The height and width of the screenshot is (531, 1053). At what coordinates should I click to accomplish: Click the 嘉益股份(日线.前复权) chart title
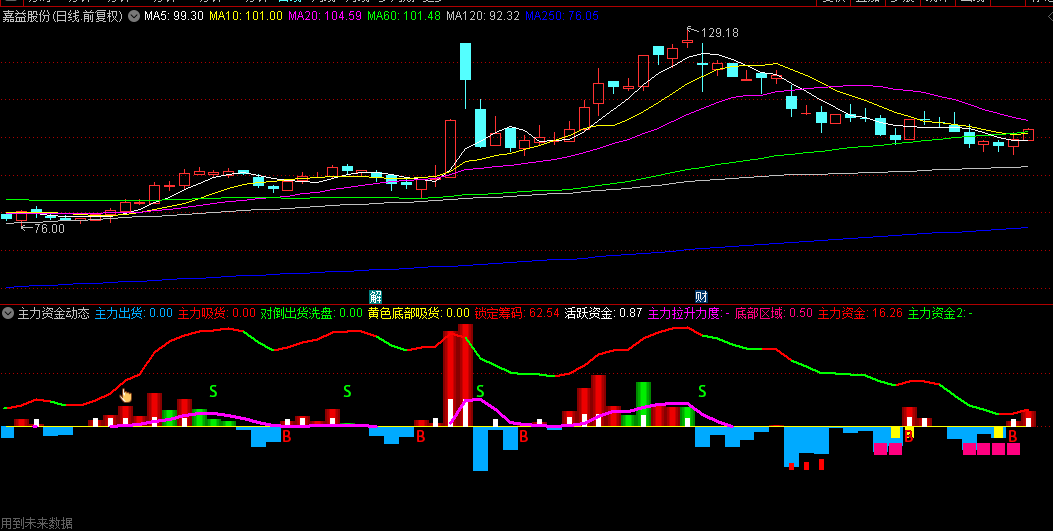[62, 15]
